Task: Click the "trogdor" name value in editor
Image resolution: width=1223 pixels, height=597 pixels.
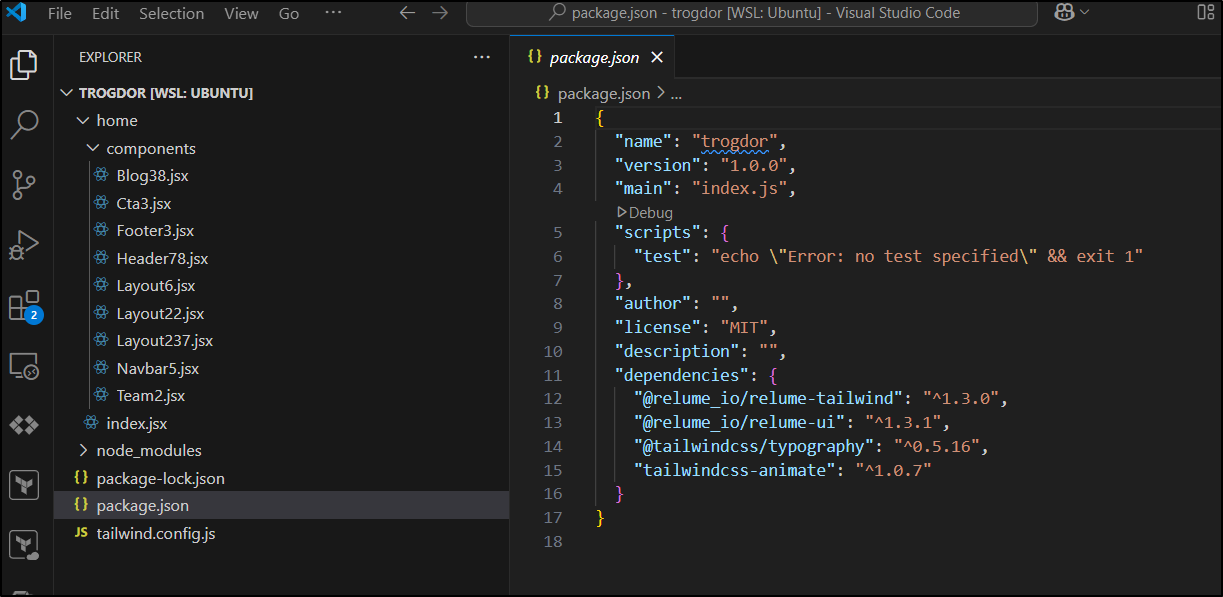Action: (734, 141)
